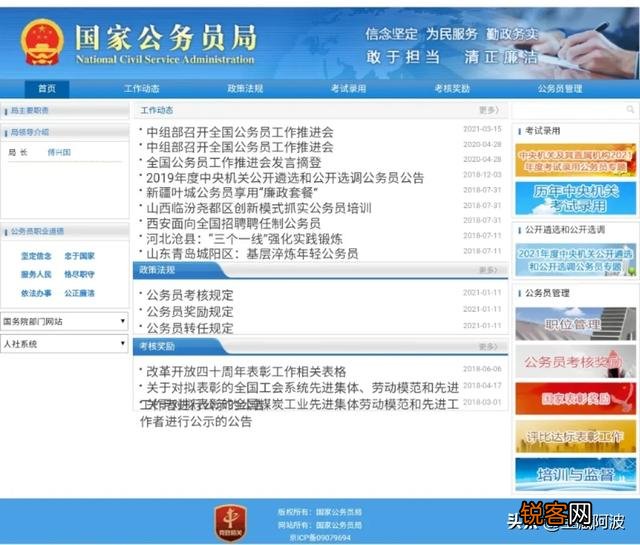Click 局领导介绍 sidebar heading

(29, 132)
